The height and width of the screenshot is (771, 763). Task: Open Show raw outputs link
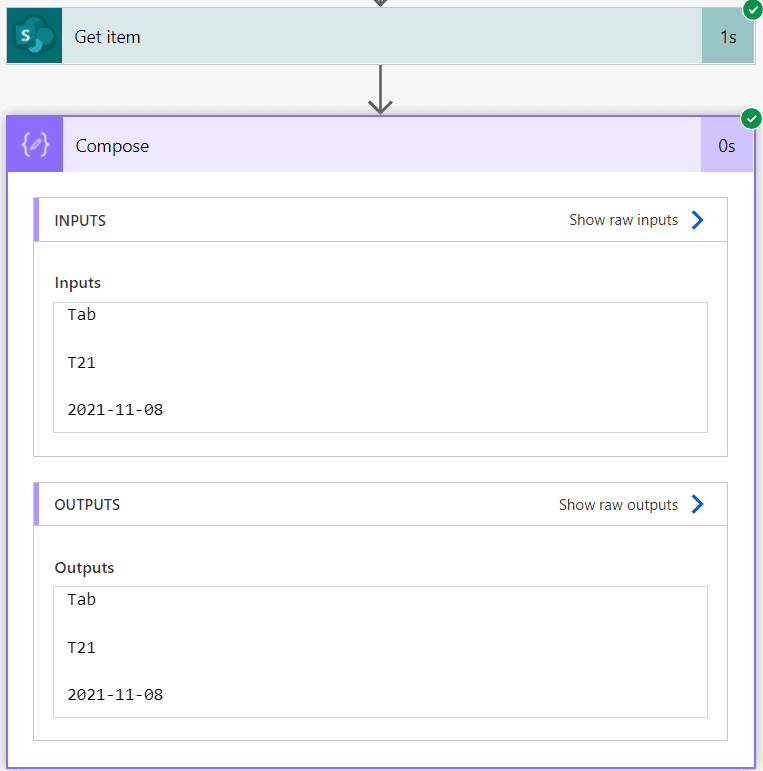coord(618,504)
